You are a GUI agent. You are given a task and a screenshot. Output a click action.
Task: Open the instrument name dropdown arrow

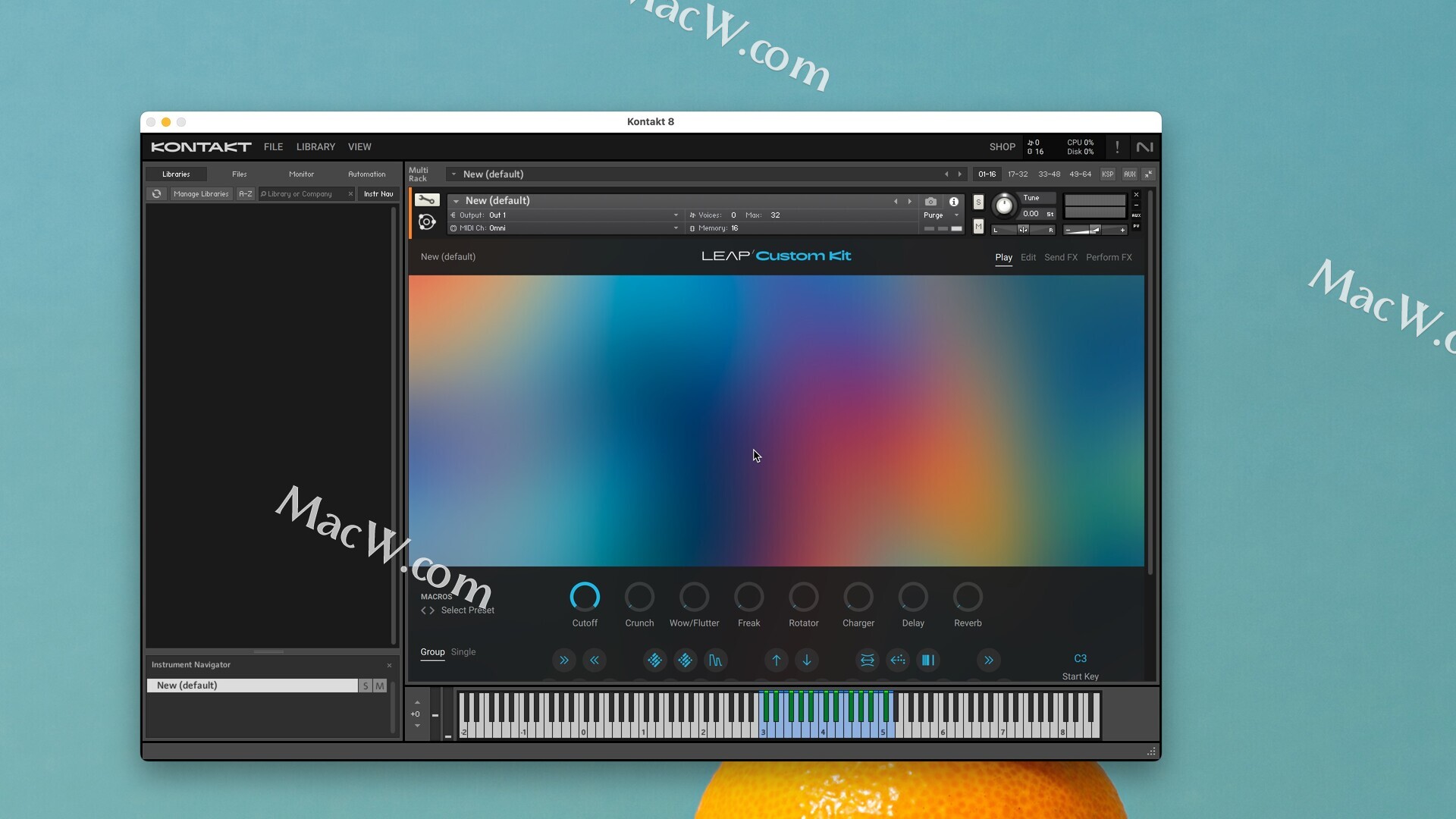456,201
